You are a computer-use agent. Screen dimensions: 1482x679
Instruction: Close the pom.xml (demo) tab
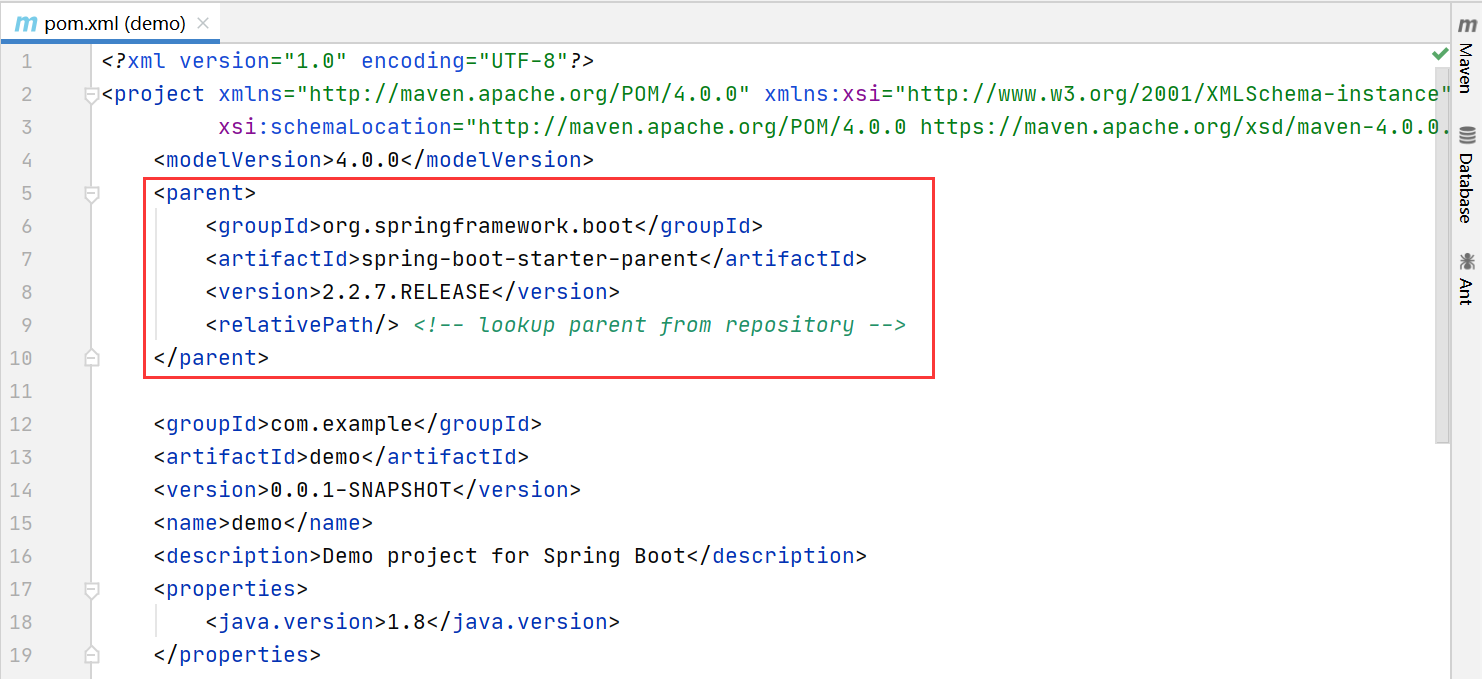tap(203, 23)
